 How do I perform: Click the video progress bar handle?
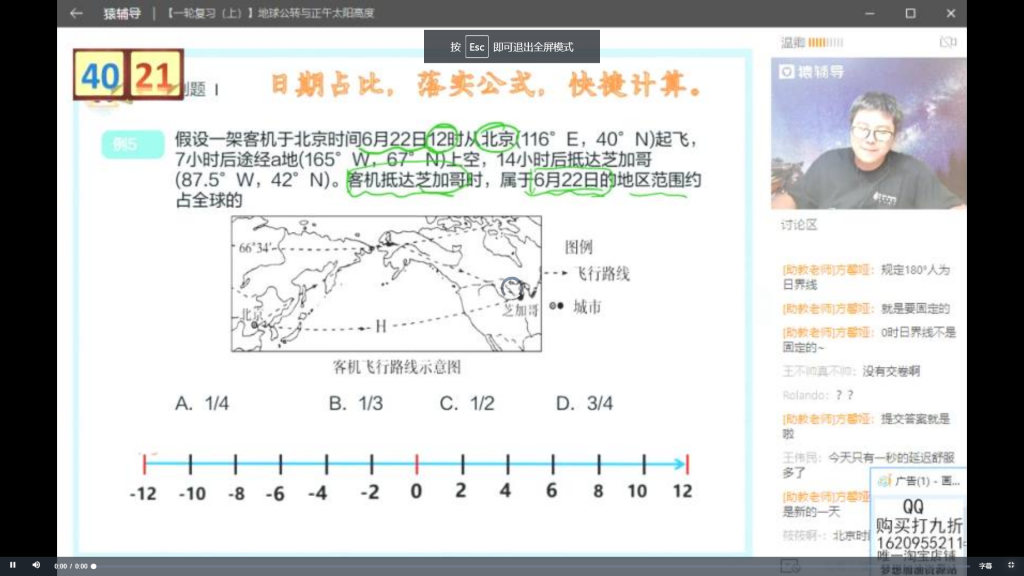(94, 566)
